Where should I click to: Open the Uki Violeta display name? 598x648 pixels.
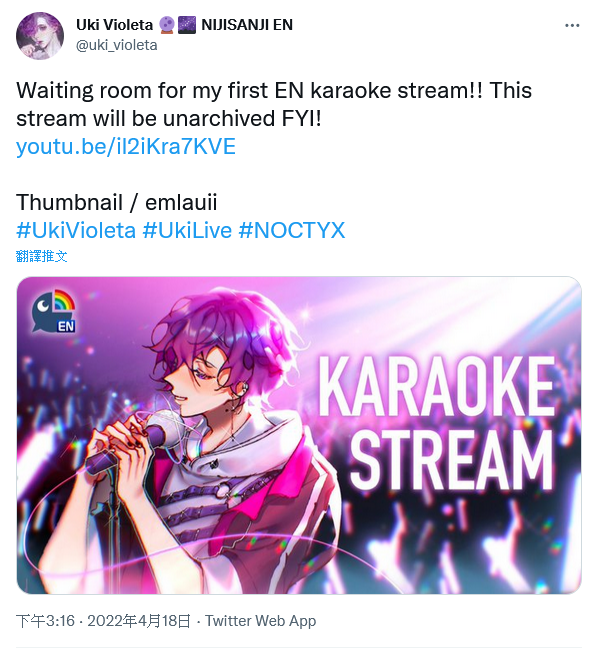pyautogui.click(x=114, y=25)
